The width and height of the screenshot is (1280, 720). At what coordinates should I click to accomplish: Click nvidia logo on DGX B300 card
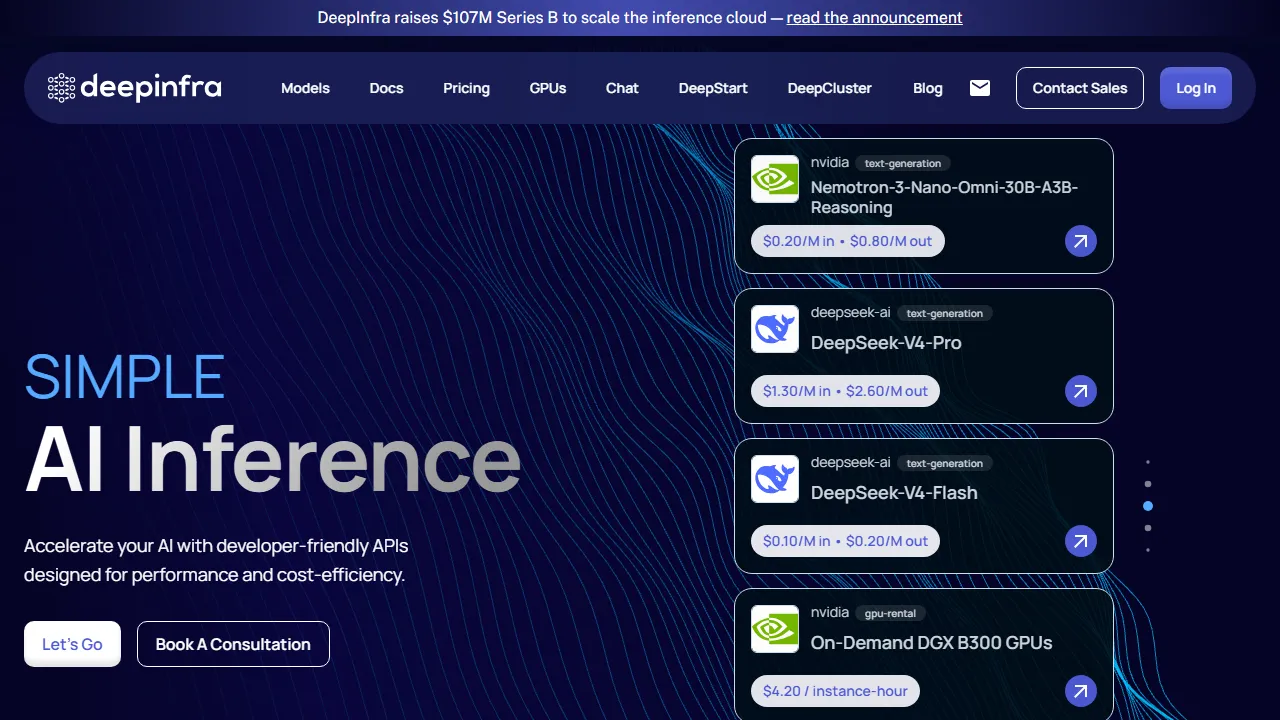[x=775, y=629]
